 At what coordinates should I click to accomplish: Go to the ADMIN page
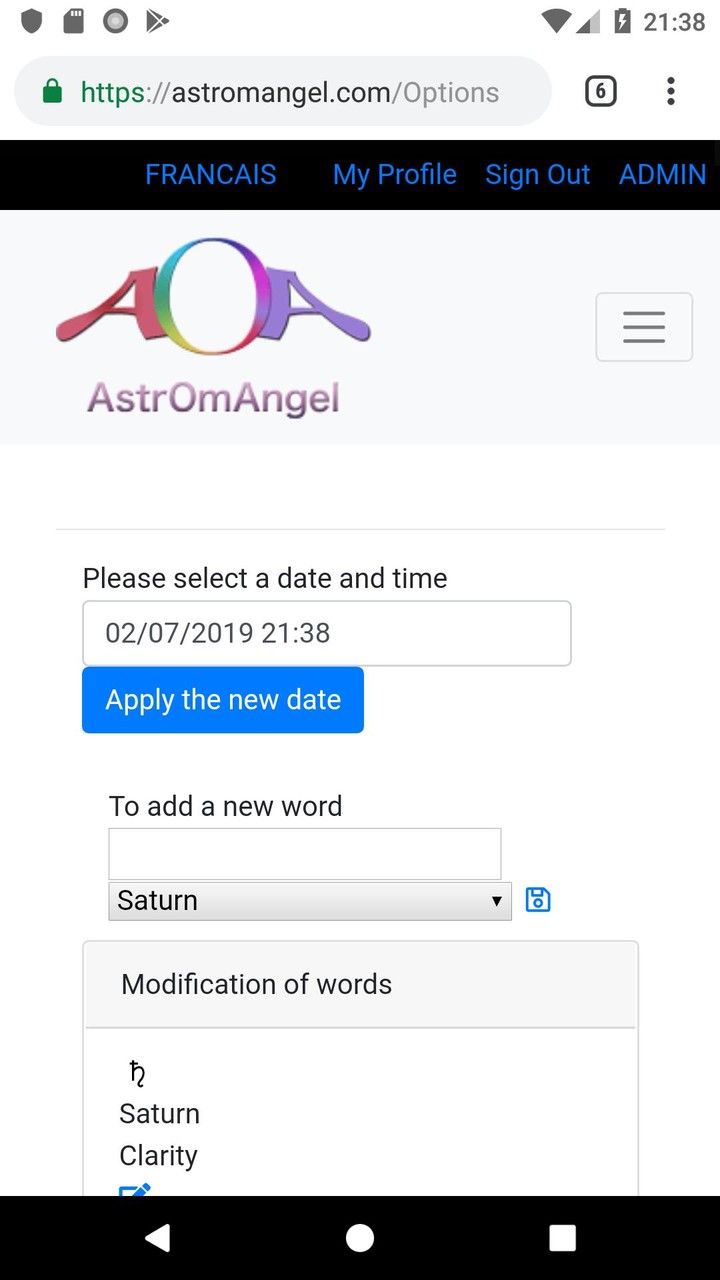(662, 175)
